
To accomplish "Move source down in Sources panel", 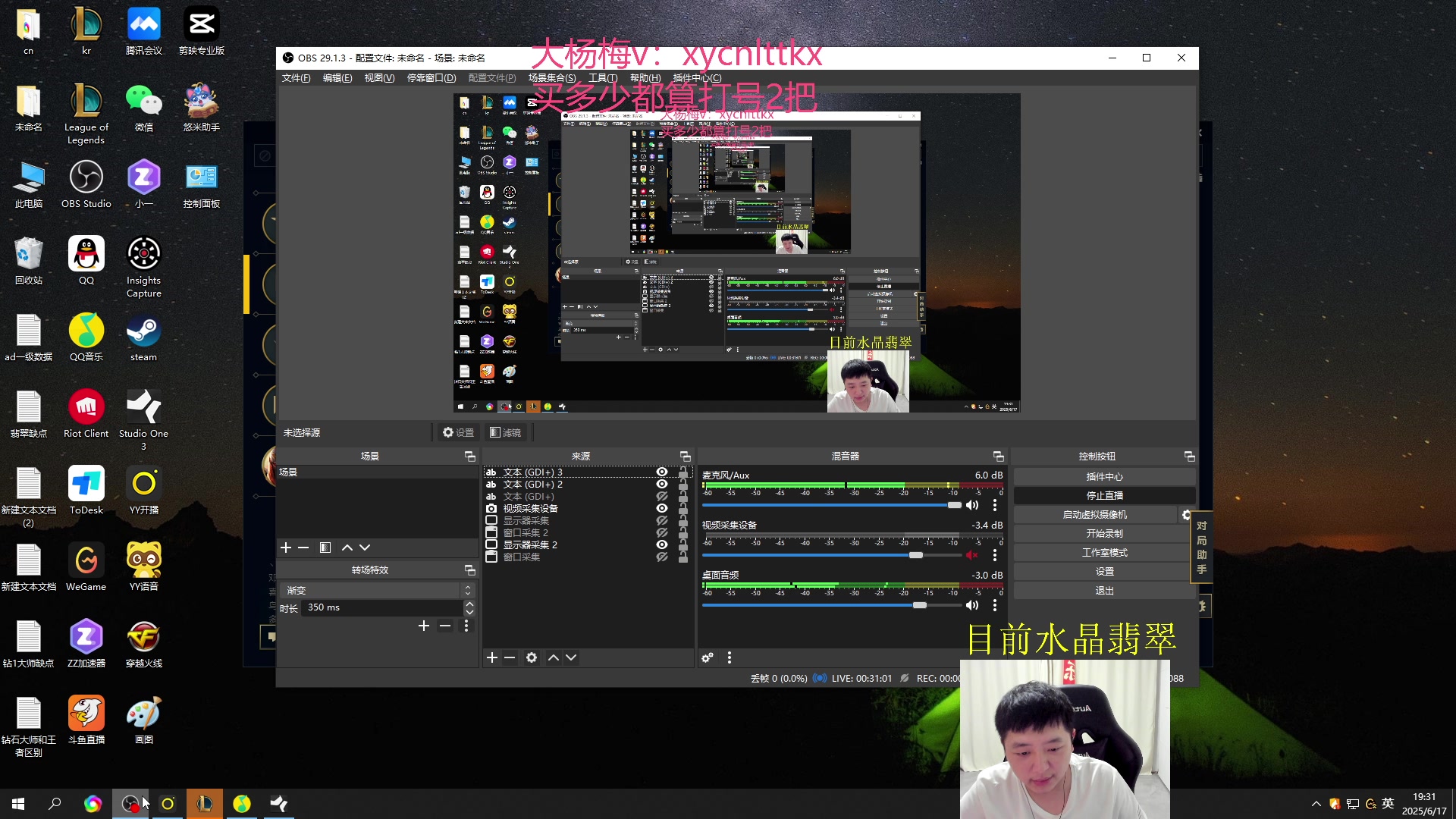I will pyautogui.click(x=571, y=657).
